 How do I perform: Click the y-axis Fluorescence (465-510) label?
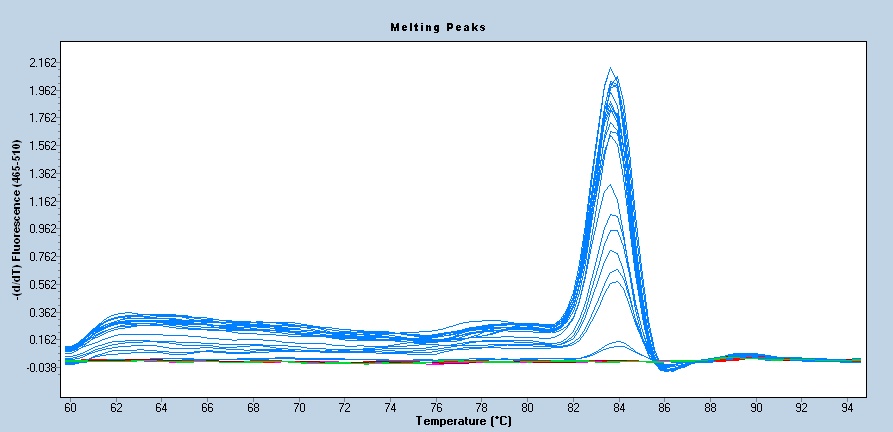click(15, 218)
